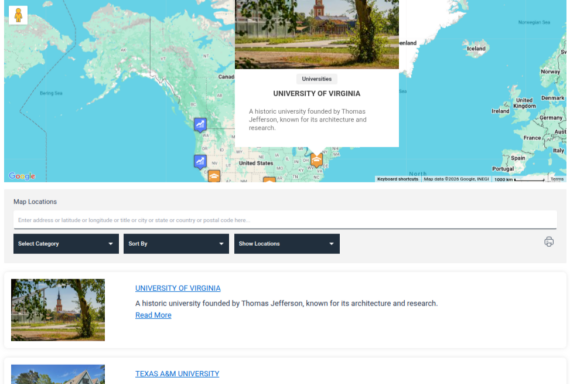
Task: Click the University of Virginia listing thumbnail
Action: tap(58, 310)
